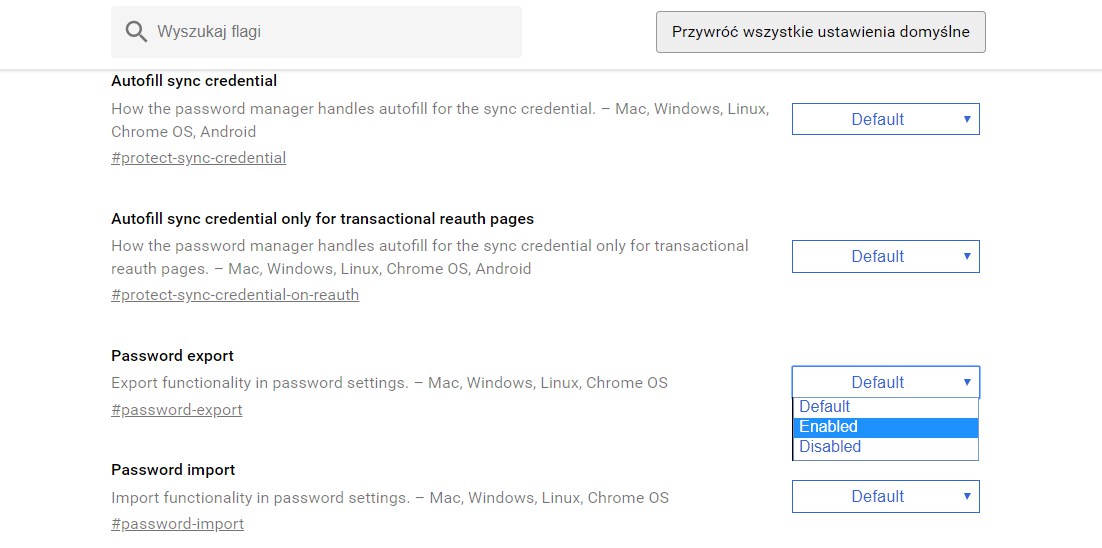
Task: Click the magnifier search icon
Action: 136,32
